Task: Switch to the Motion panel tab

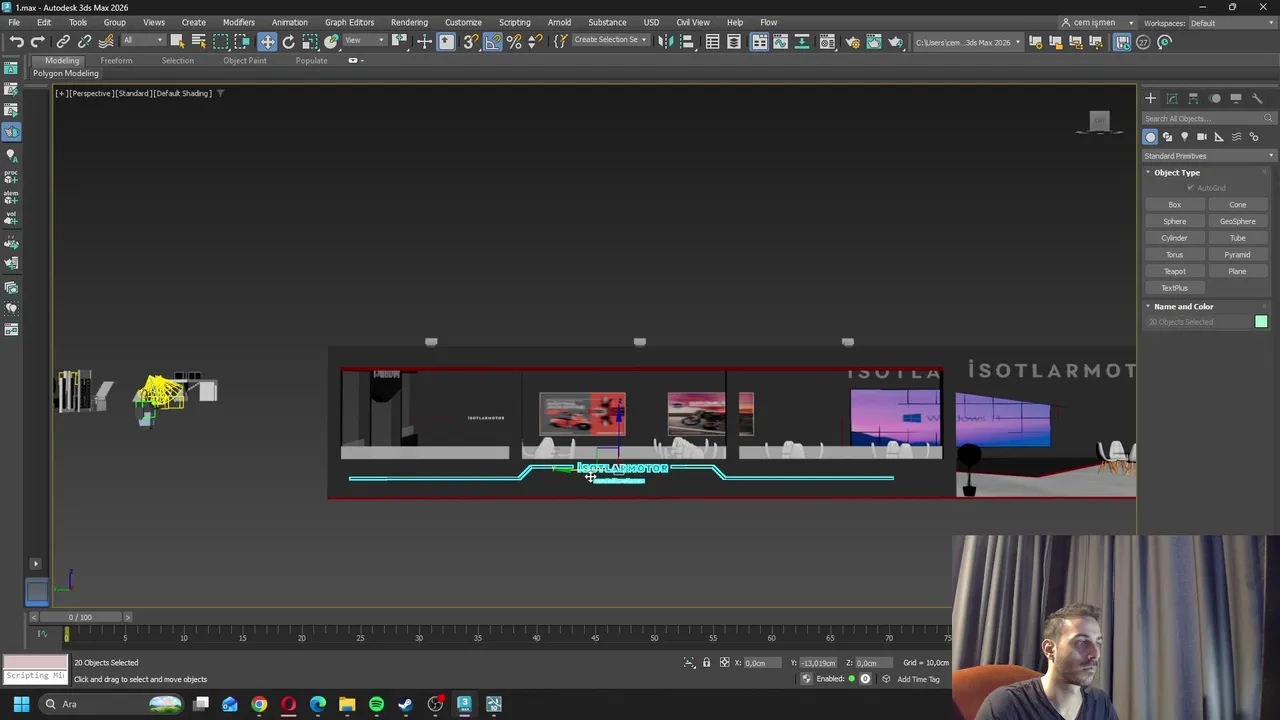Action: [1215, 98]
